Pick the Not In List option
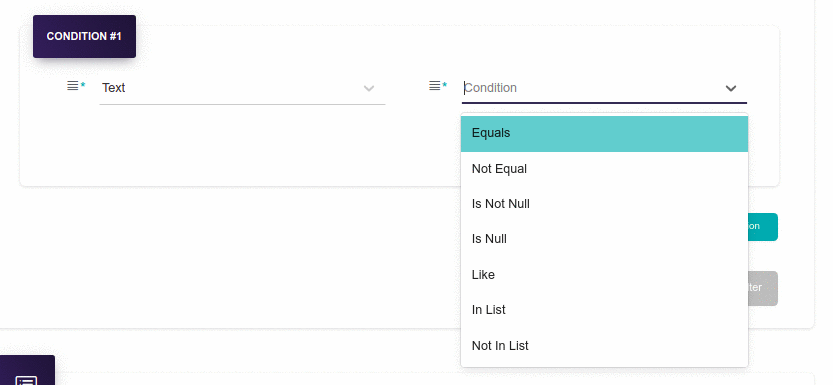The image size is (833, 385). (604, 346)
